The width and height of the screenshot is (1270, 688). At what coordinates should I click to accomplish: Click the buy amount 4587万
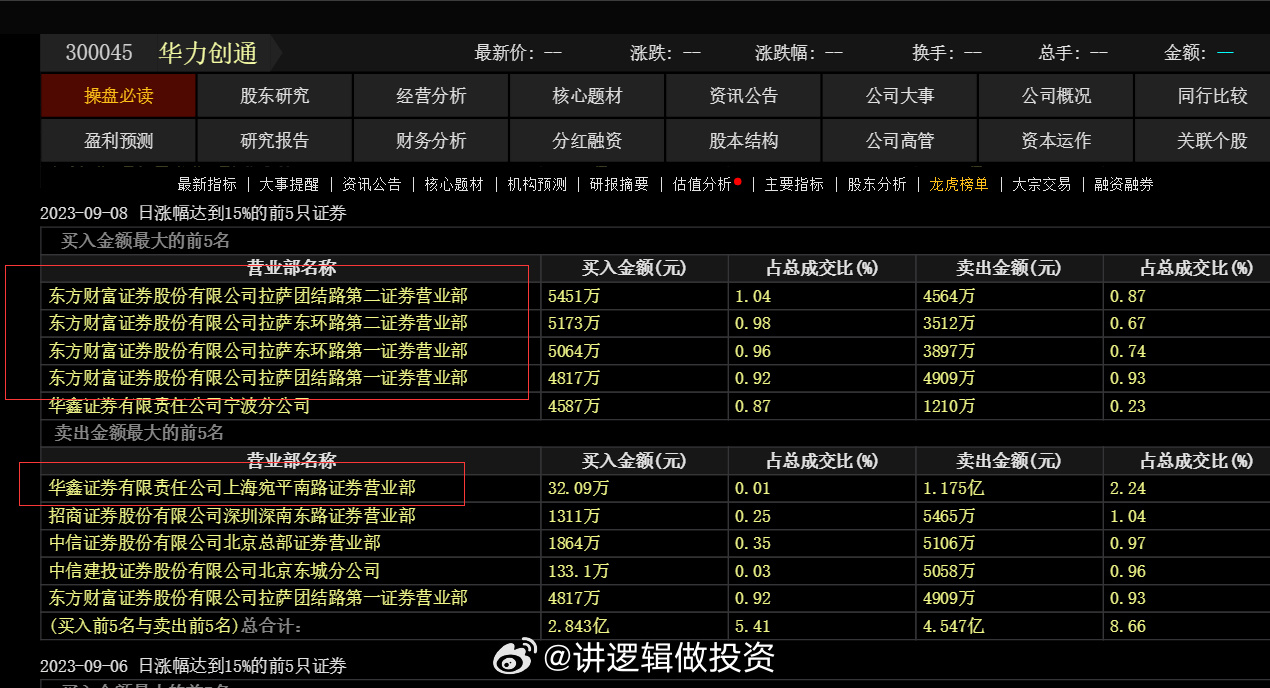point(574,406)
